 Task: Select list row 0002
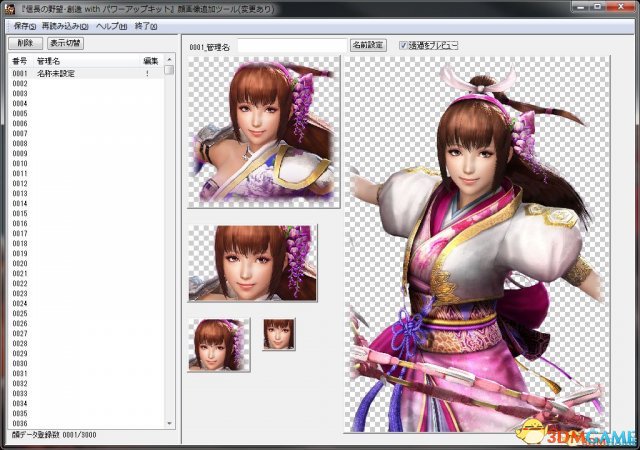tap(87, 83)
